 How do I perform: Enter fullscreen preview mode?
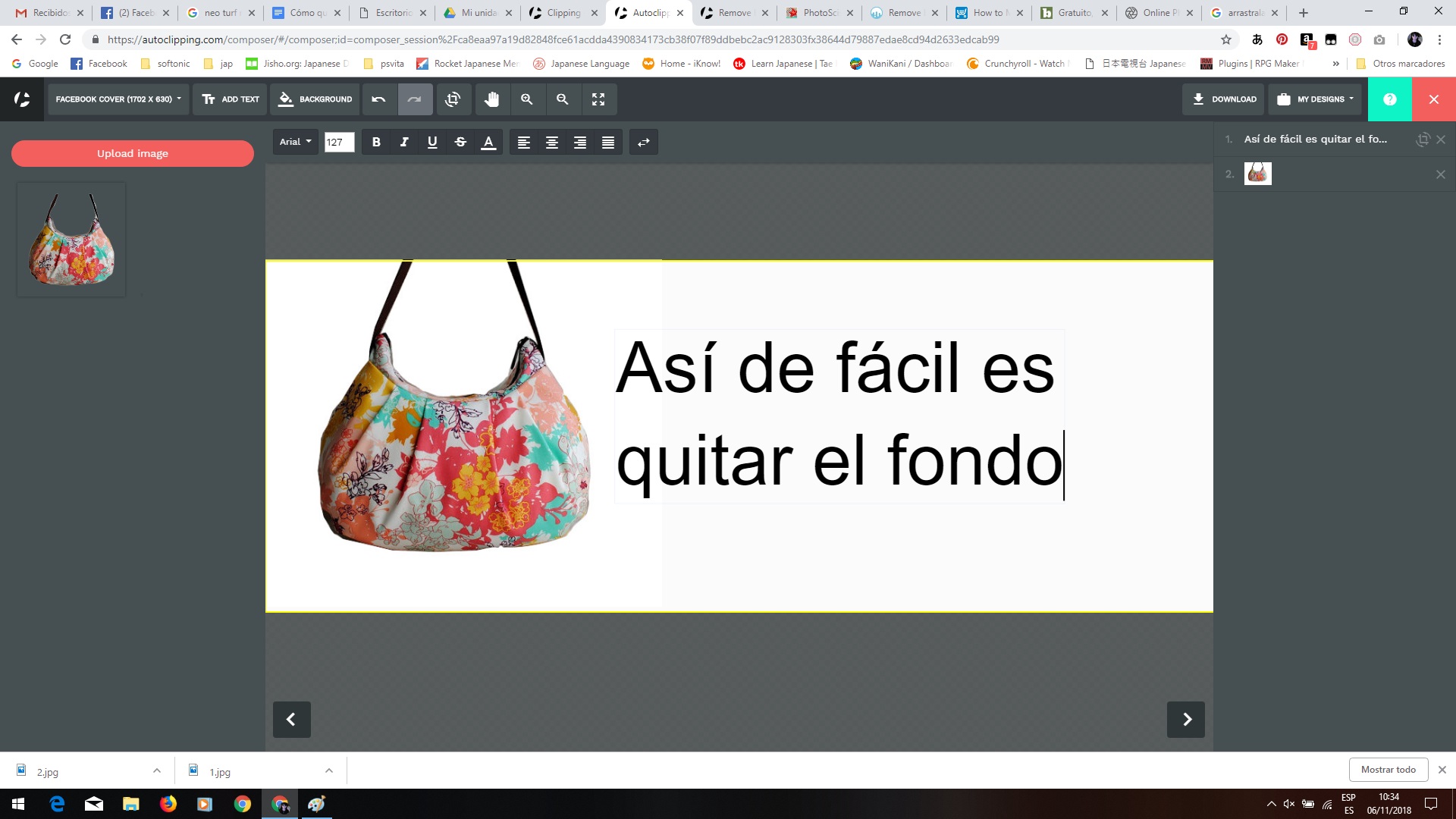click(599, 99)
